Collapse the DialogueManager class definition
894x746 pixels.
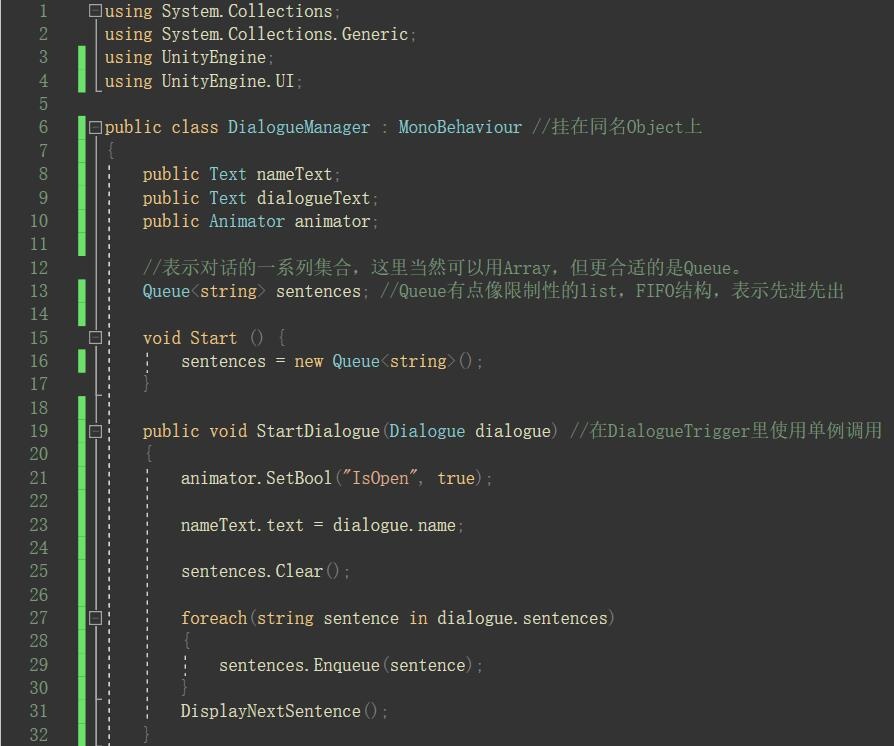(x=96, y=127)
